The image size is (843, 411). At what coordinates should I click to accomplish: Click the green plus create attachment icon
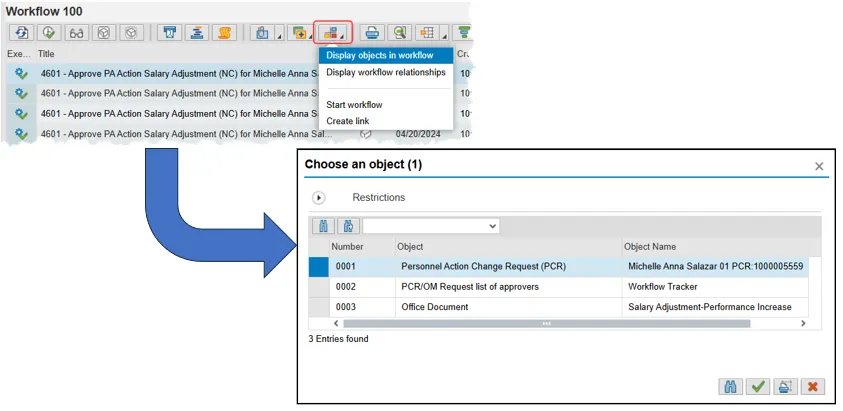(x=298, y=33)
